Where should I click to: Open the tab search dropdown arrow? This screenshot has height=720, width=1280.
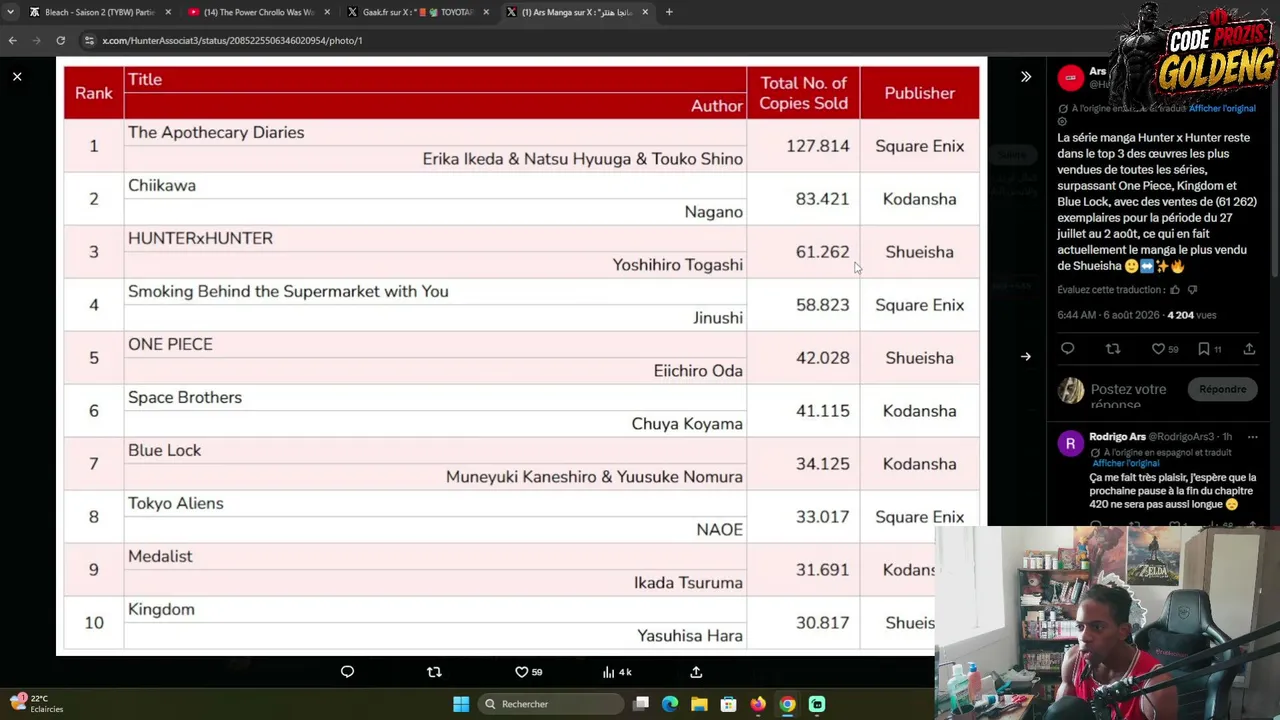tap(10, 12)
